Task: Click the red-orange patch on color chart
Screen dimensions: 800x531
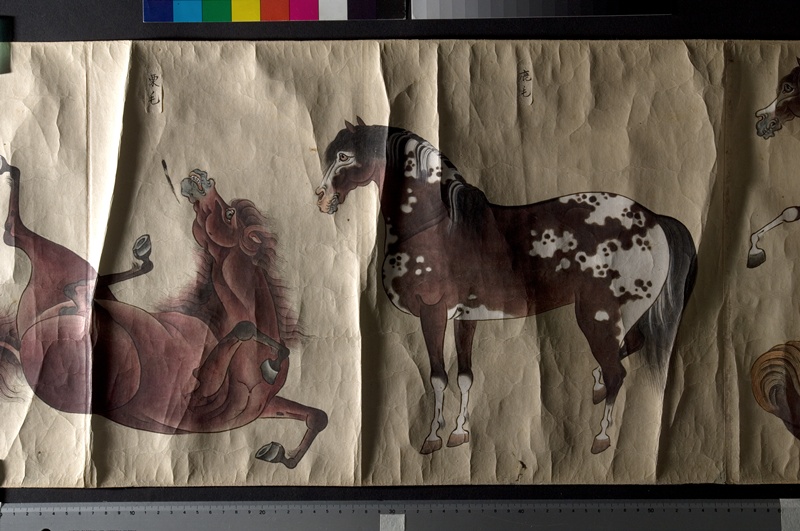Action: (274, 10)
